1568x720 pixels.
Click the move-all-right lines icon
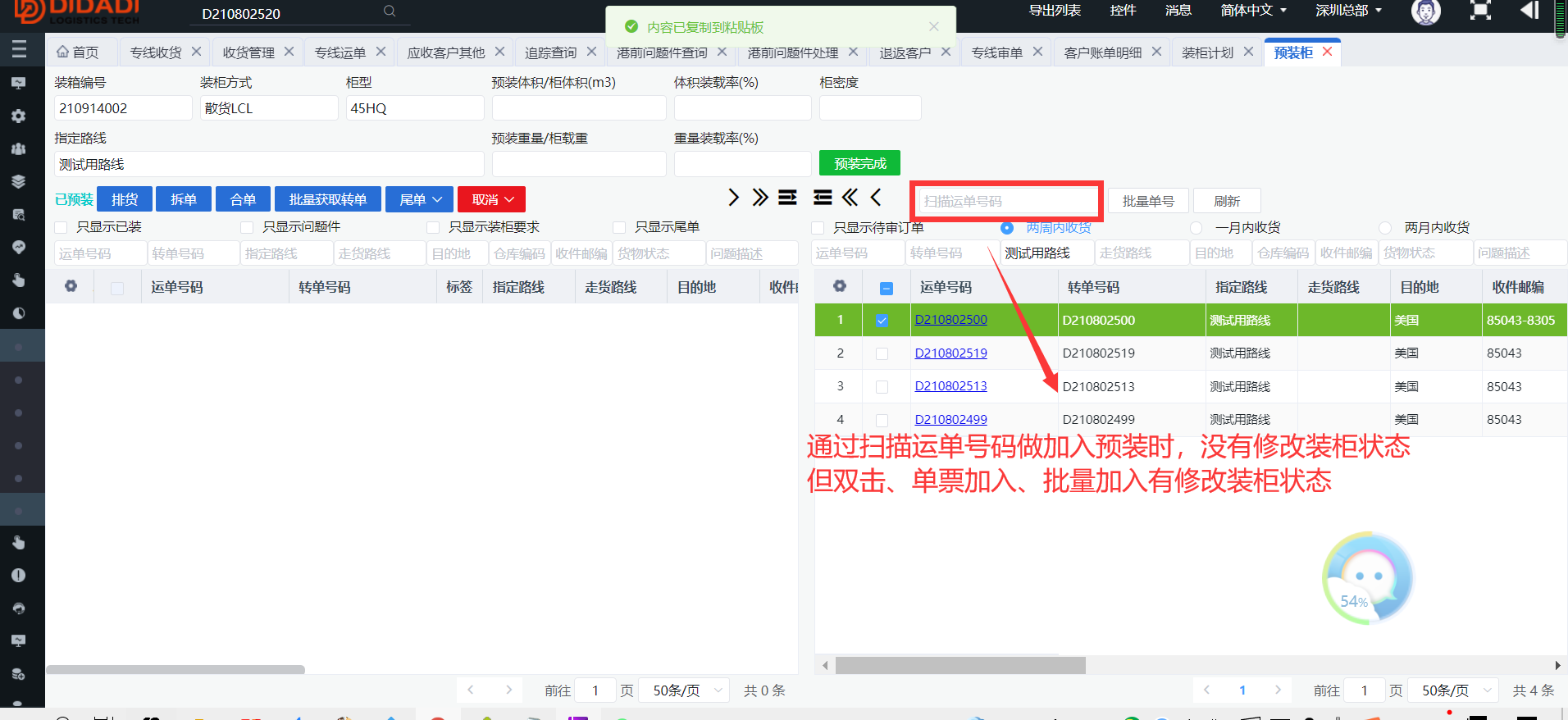tap(787, 198)
